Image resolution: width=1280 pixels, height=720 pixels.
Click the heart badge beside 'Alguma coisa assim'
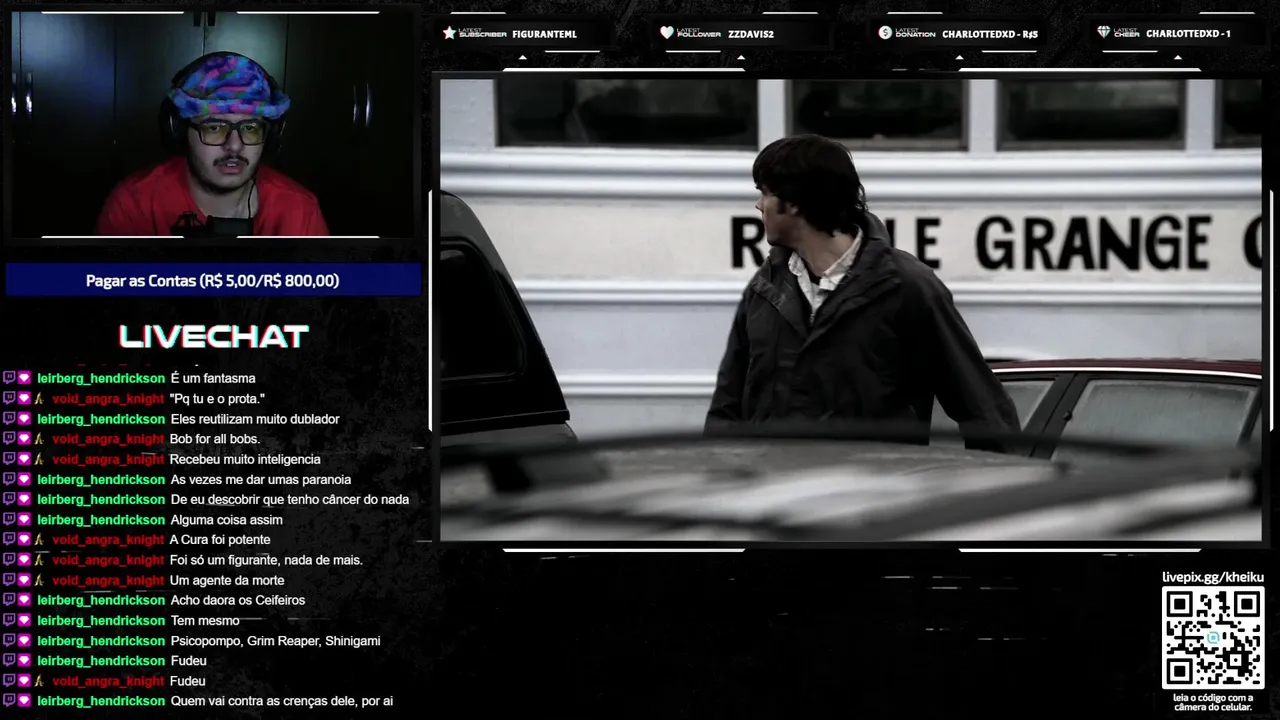pyautogui.click(x=24, y=519)
